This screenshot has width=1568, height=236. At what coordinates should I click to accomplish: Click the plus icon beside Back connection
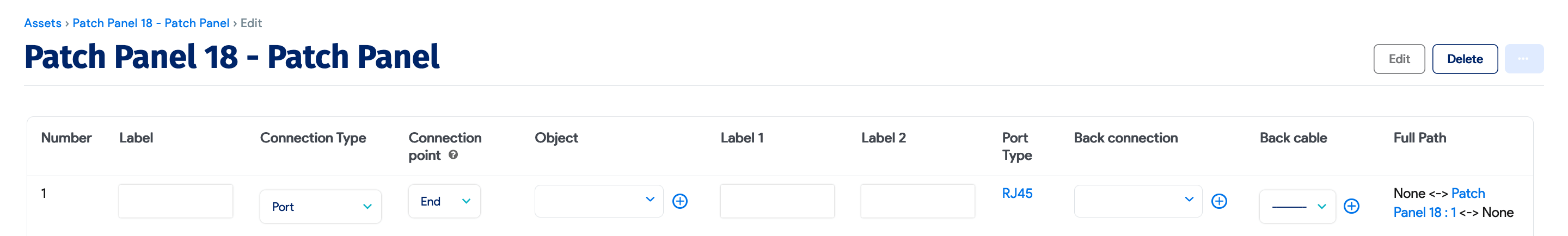[x=1218, y=201]
